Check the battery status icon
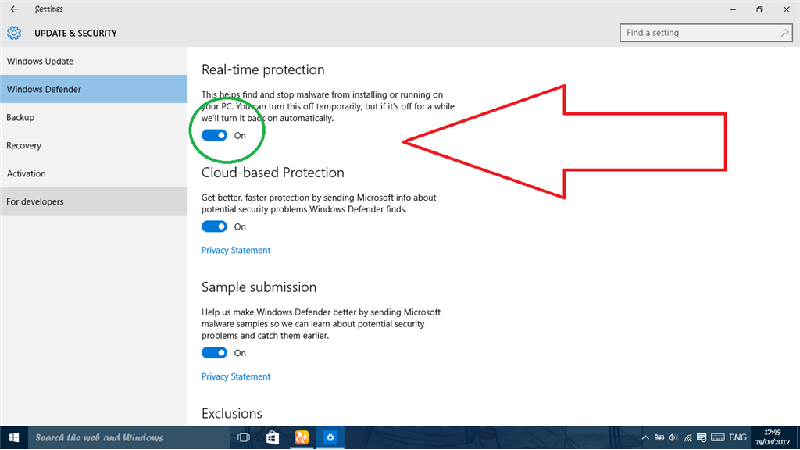Screen dimensions: 800x450 pos(659,437)
